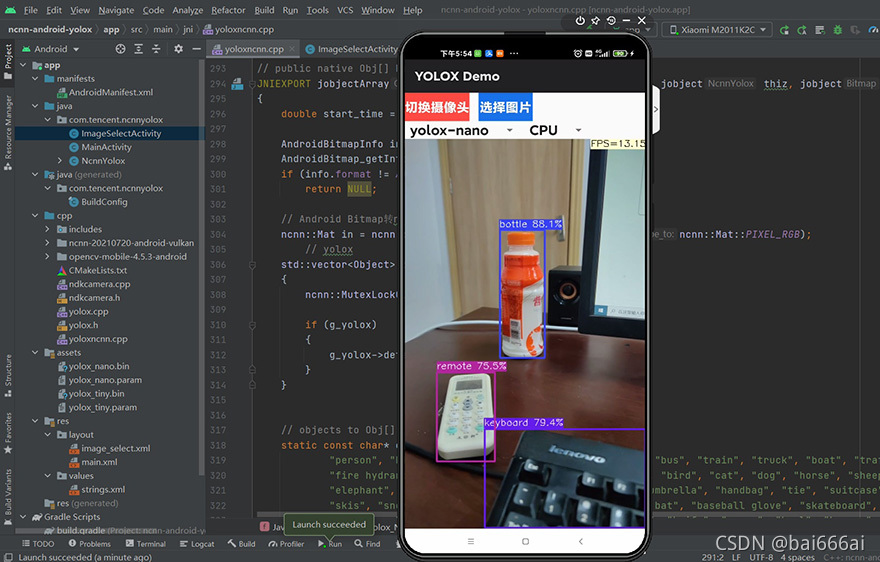Click the select opened file target icon
This screenshot has width=880, height=562.
(x=120, y=49)
